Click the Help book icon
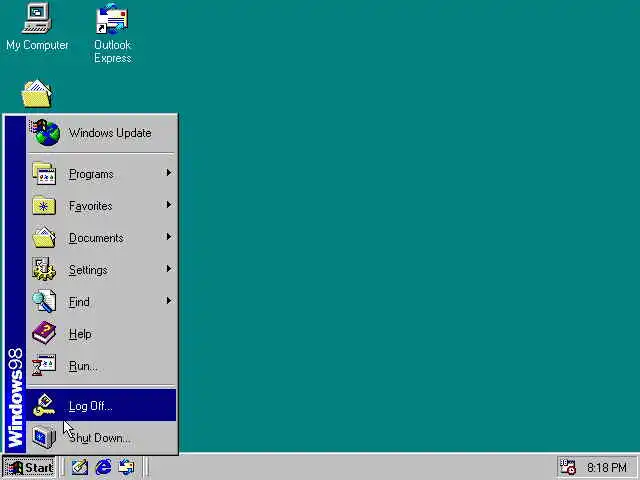Screen dimensions: 640x480 pos(44,333)
